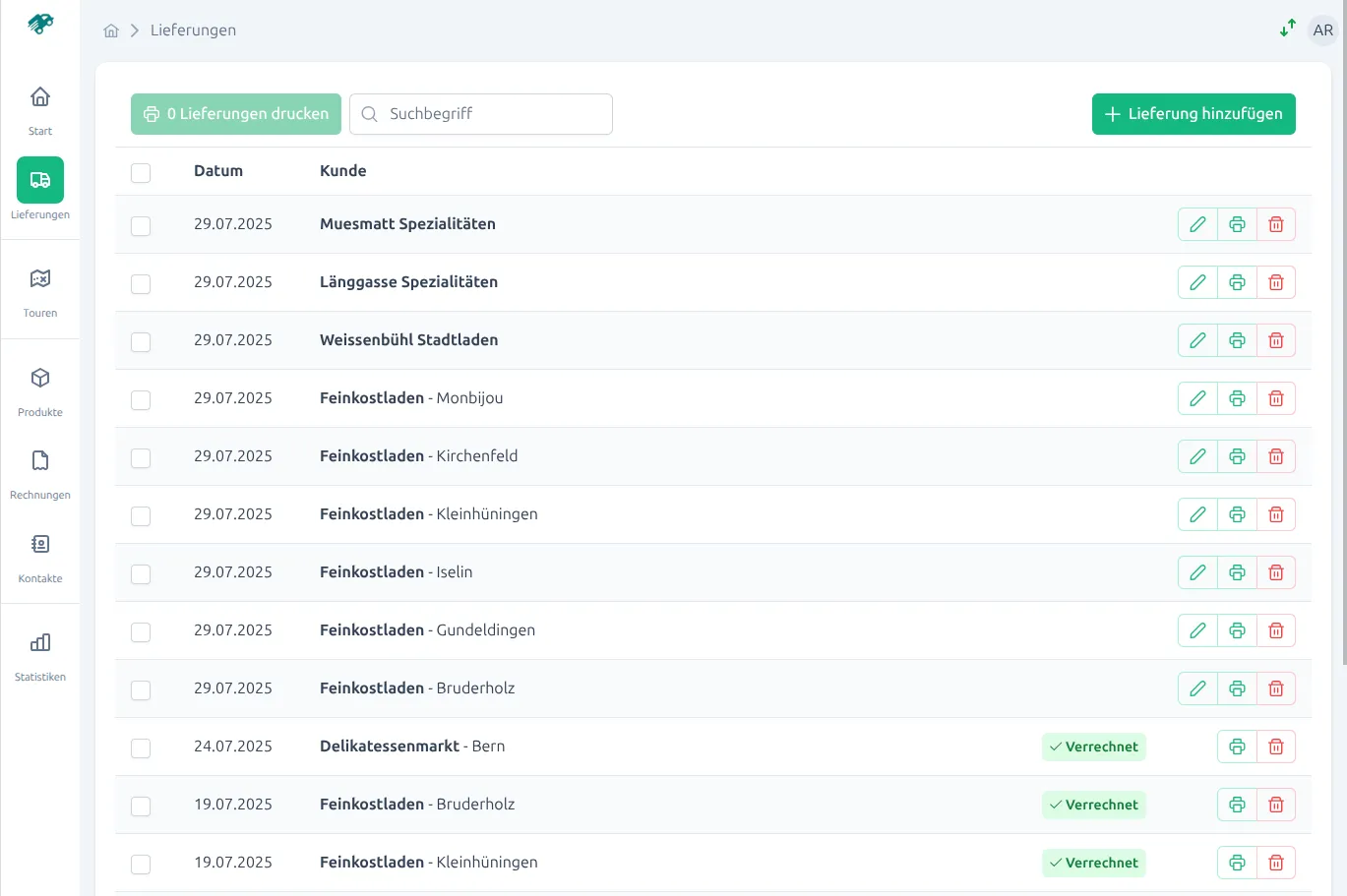
Task: Select Start in the sidebar
Action: (x=39, y=105)
